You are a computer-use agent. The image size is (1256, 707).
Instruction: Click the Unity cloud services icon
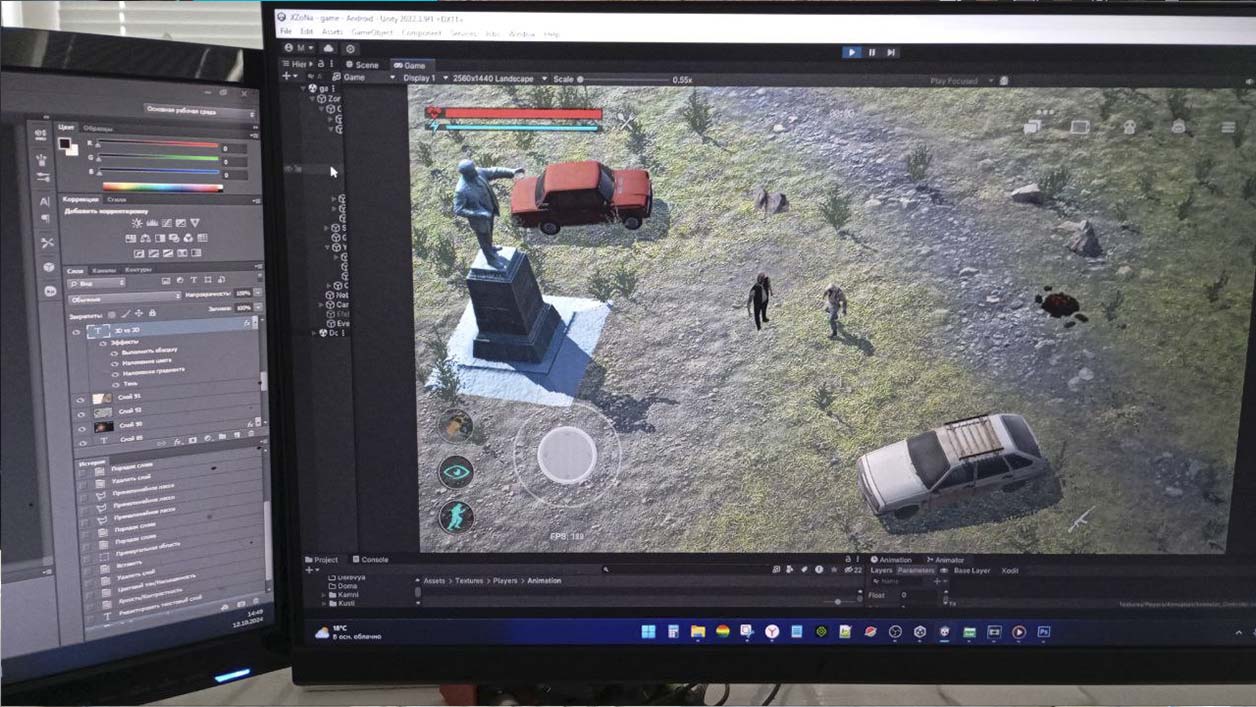(328, 48)
